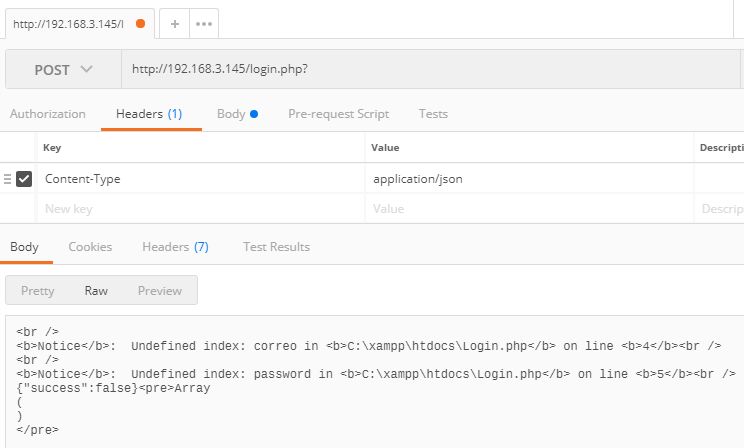This screenshot has height=448, width=744.
Task: Open the request Body tab
Action: (x=237, y=114)
